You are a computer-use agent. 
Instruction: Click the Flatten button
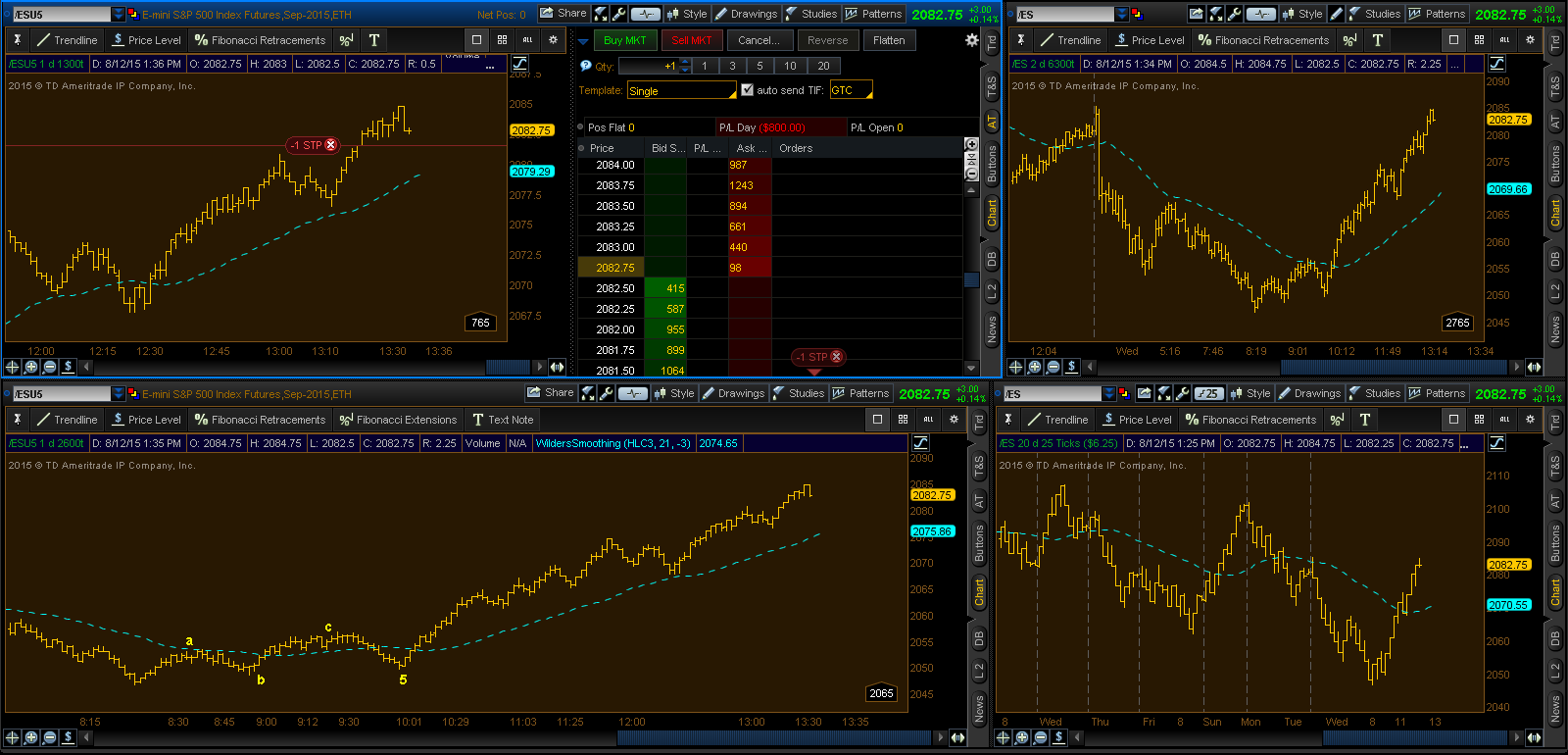coord(889,40)
